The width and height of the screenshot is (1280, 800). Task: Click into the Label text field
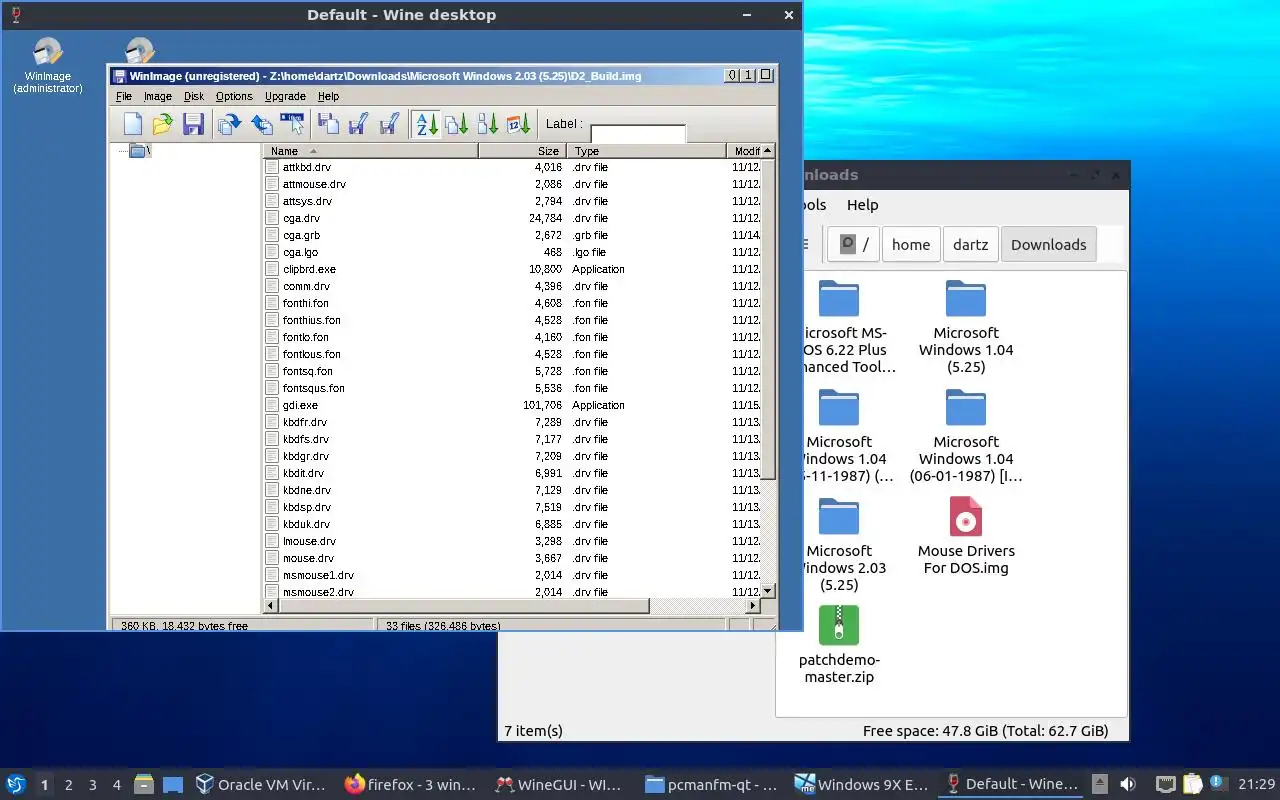[x=638, y=133]
